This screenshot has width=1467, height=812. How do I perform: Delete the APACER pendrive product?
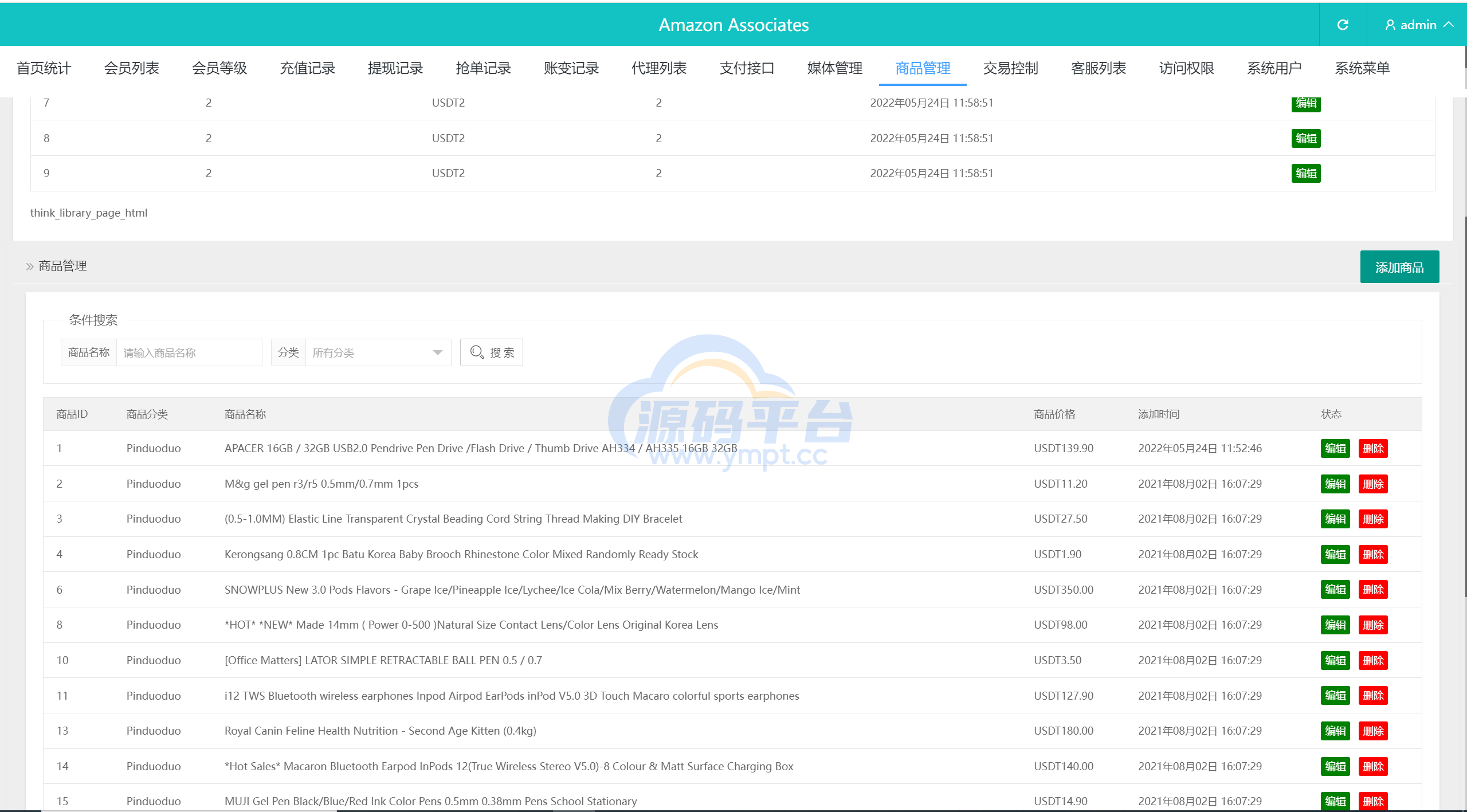1373,448
